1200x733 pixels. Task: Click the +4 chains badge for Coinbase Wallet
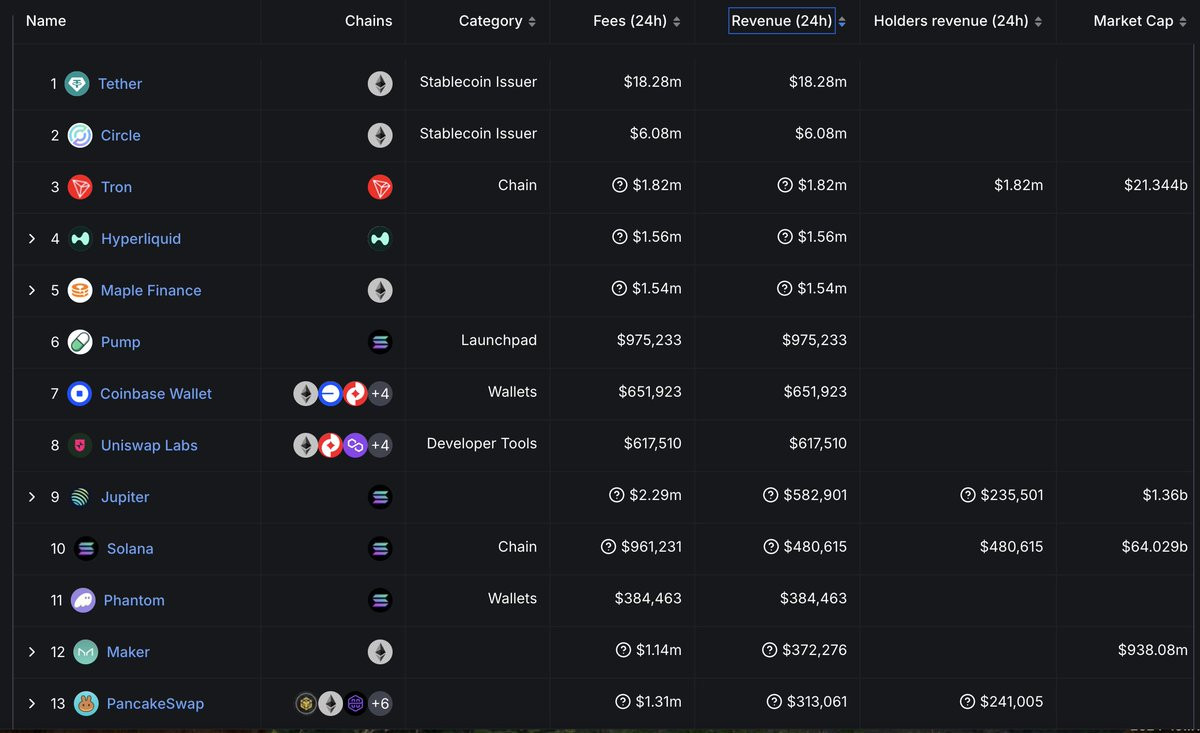380,394
